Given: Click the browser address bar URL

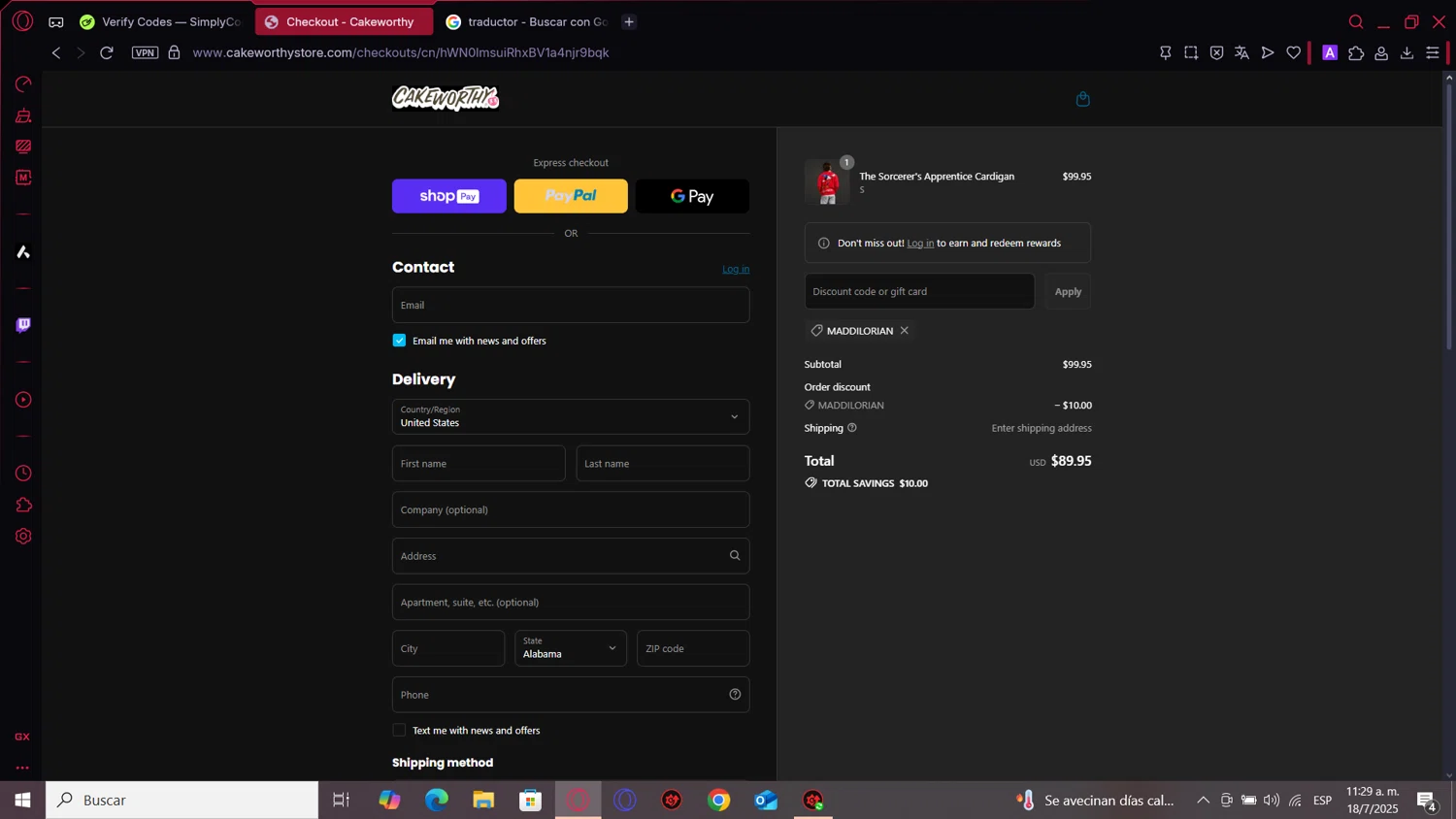Looking at the screenshot, I should [401, 52].
